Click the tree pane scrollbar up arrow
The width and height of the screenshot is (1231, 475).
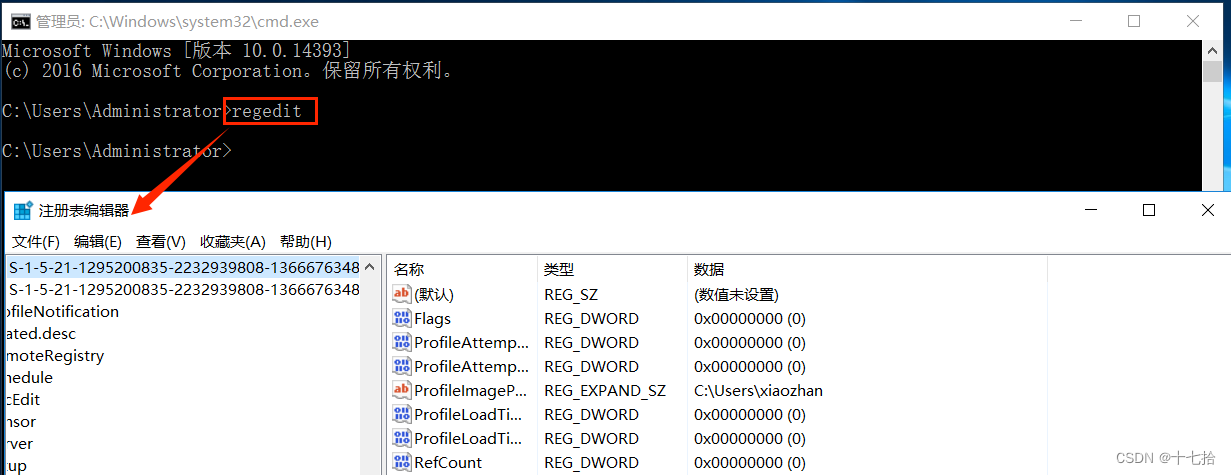pyautogui.click(x=370, y=267)
